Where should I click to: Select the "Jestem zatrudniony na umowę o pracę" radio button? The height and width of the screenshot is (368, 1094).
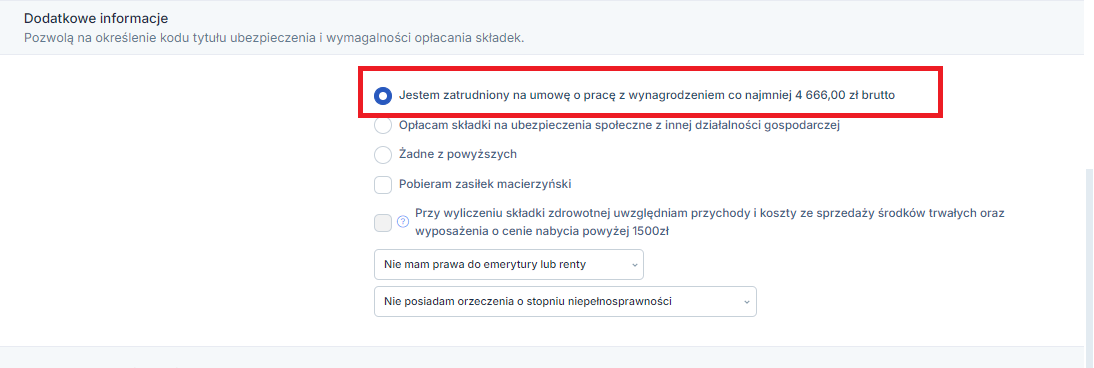point(383,96)
